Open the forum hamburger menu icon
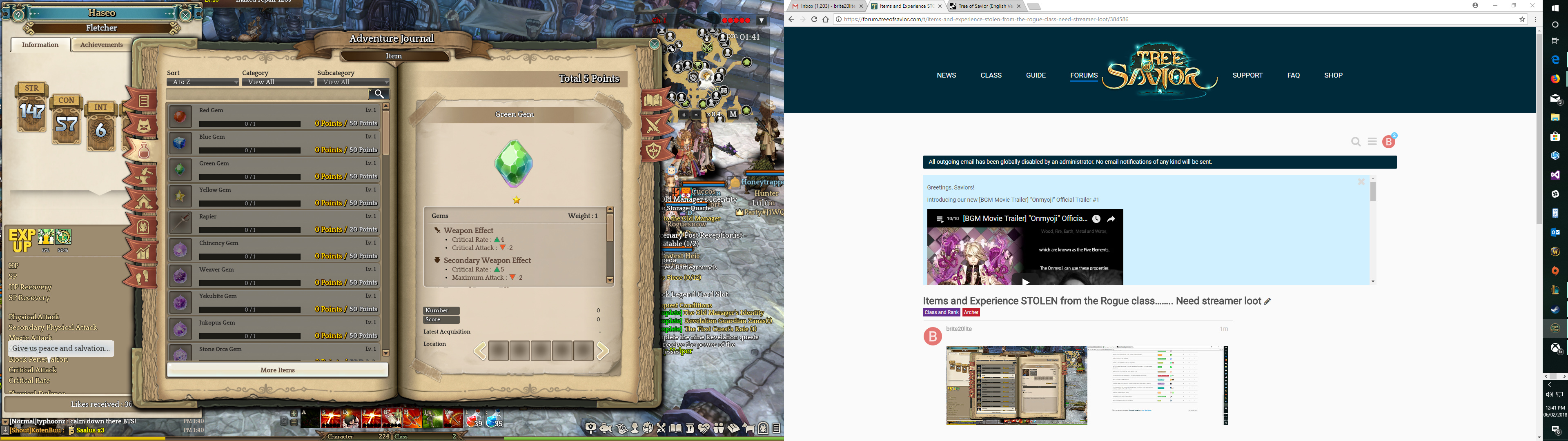The image size is (1568, 441). (x=1372, y=141)
